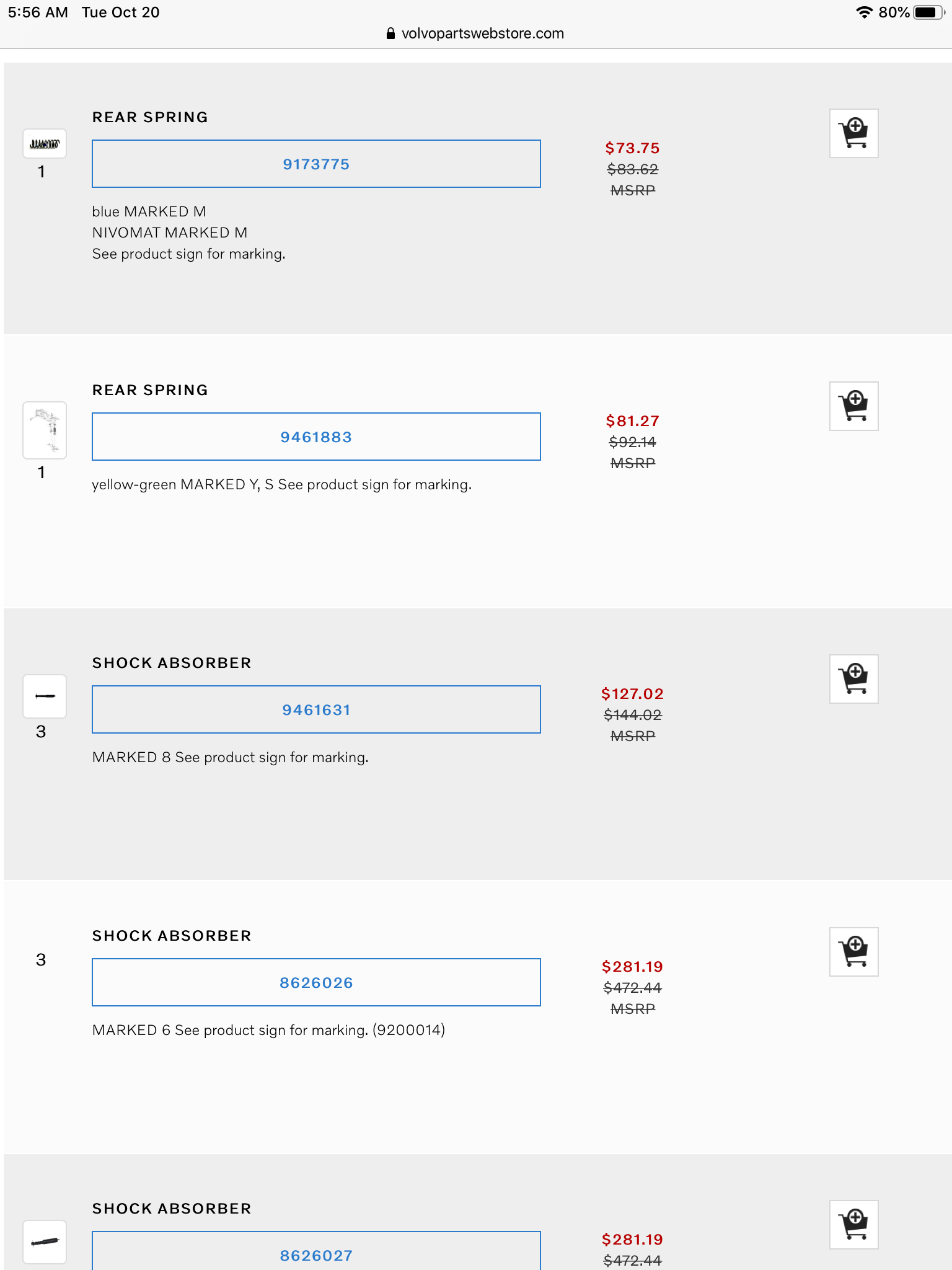The width and height of the screenshot is (952, 1270).
Task: Open part number 9173775 link
Action: click(316, 164)
